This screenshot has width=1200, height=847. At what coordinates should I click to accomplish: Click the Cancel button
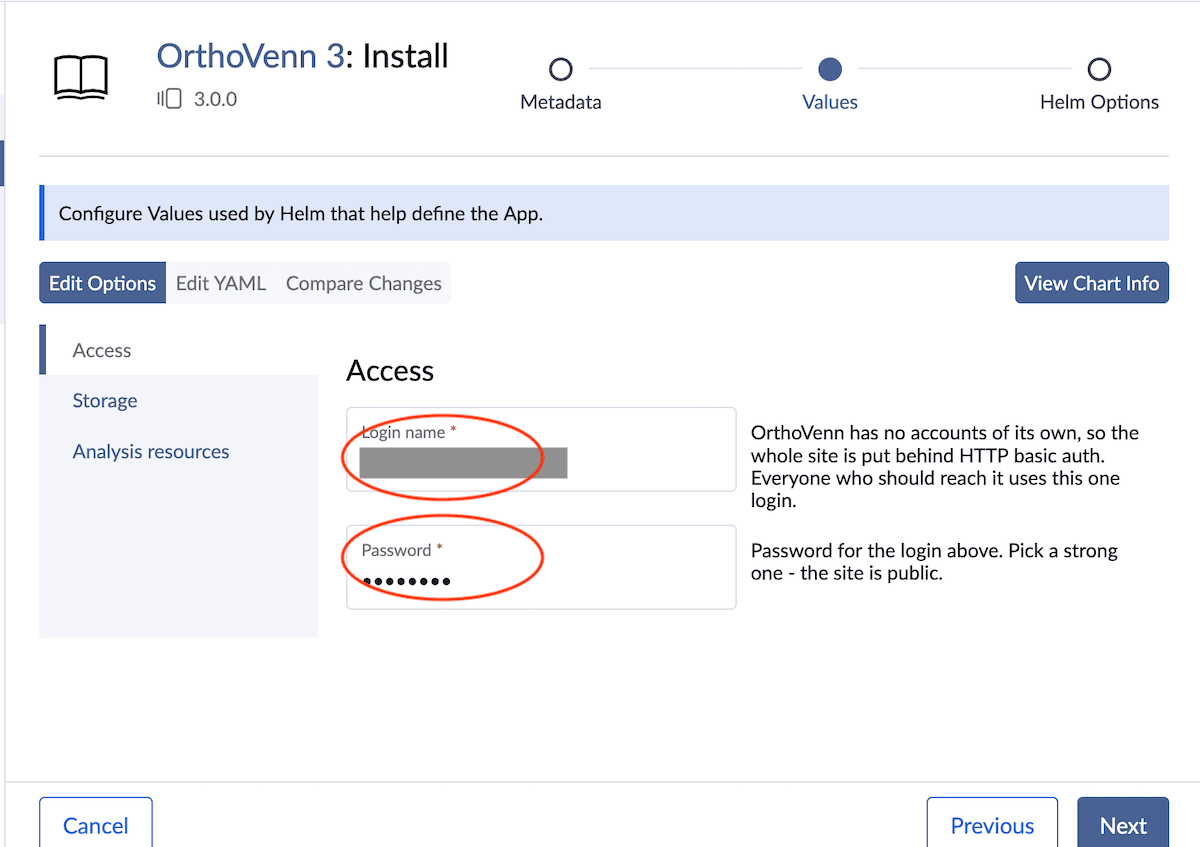click(x=96, y=825)
